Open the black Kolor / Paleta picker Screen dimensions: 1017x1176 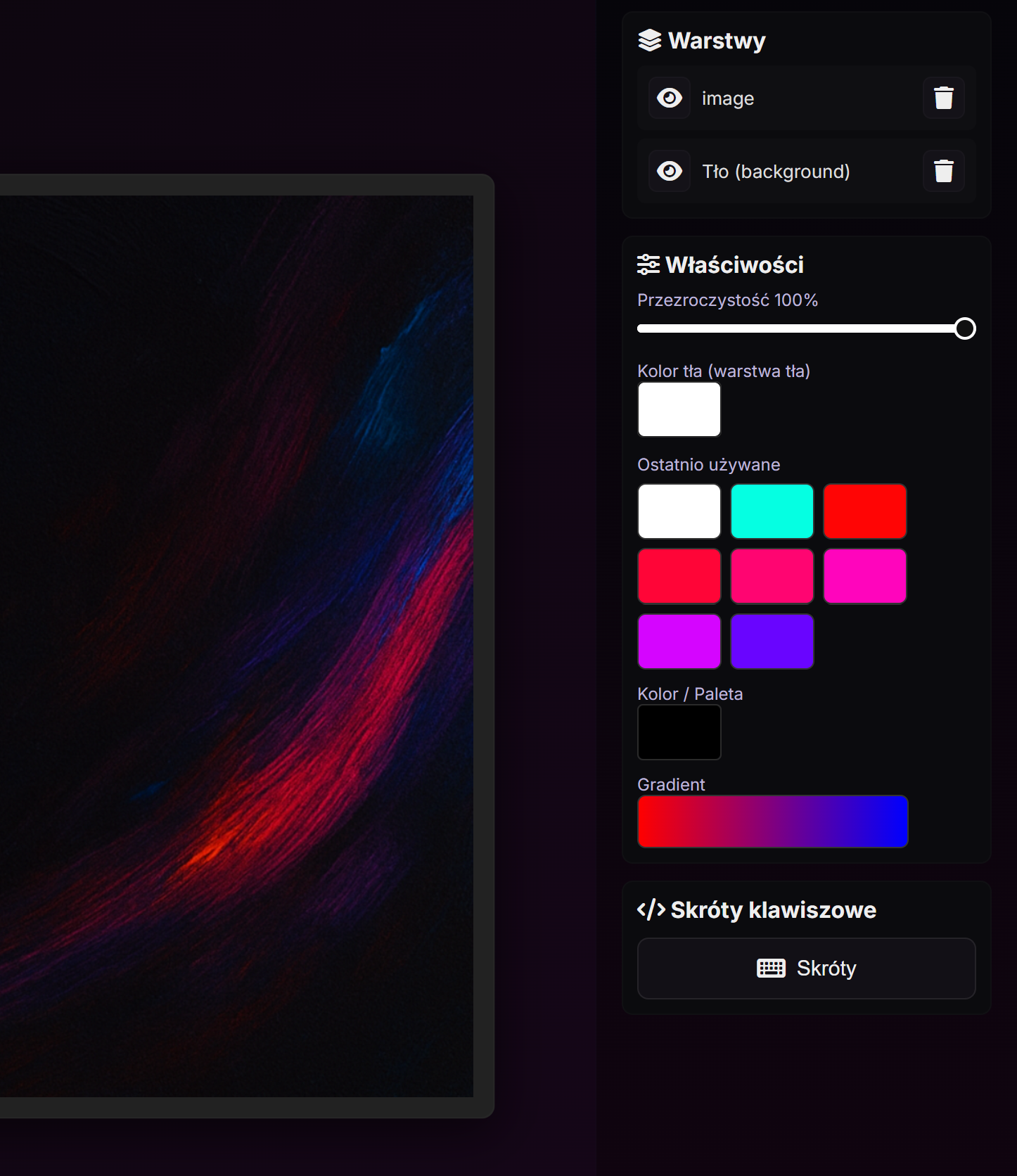click(x=679, y=732)
